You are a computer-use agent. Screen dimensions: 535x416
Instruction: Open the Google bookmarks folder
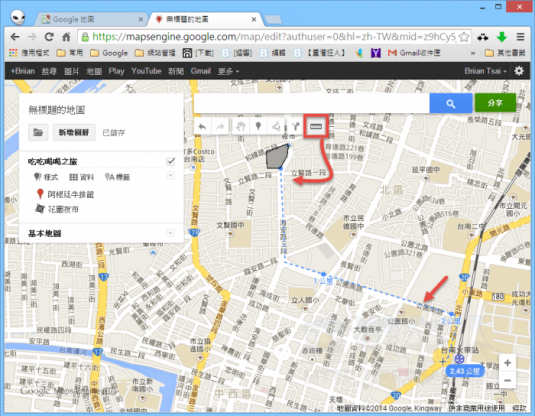coord(109,53)
